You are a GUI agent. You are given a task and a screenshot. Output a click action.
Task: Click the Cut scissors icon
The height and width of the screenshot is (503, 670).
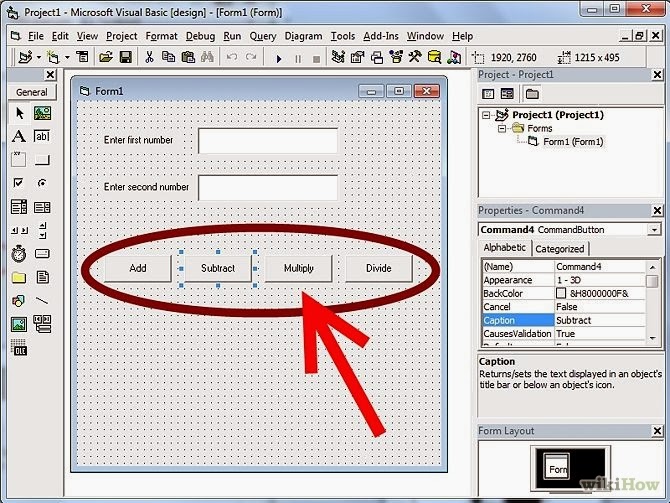pyautogui.click(x=149, y=57)
